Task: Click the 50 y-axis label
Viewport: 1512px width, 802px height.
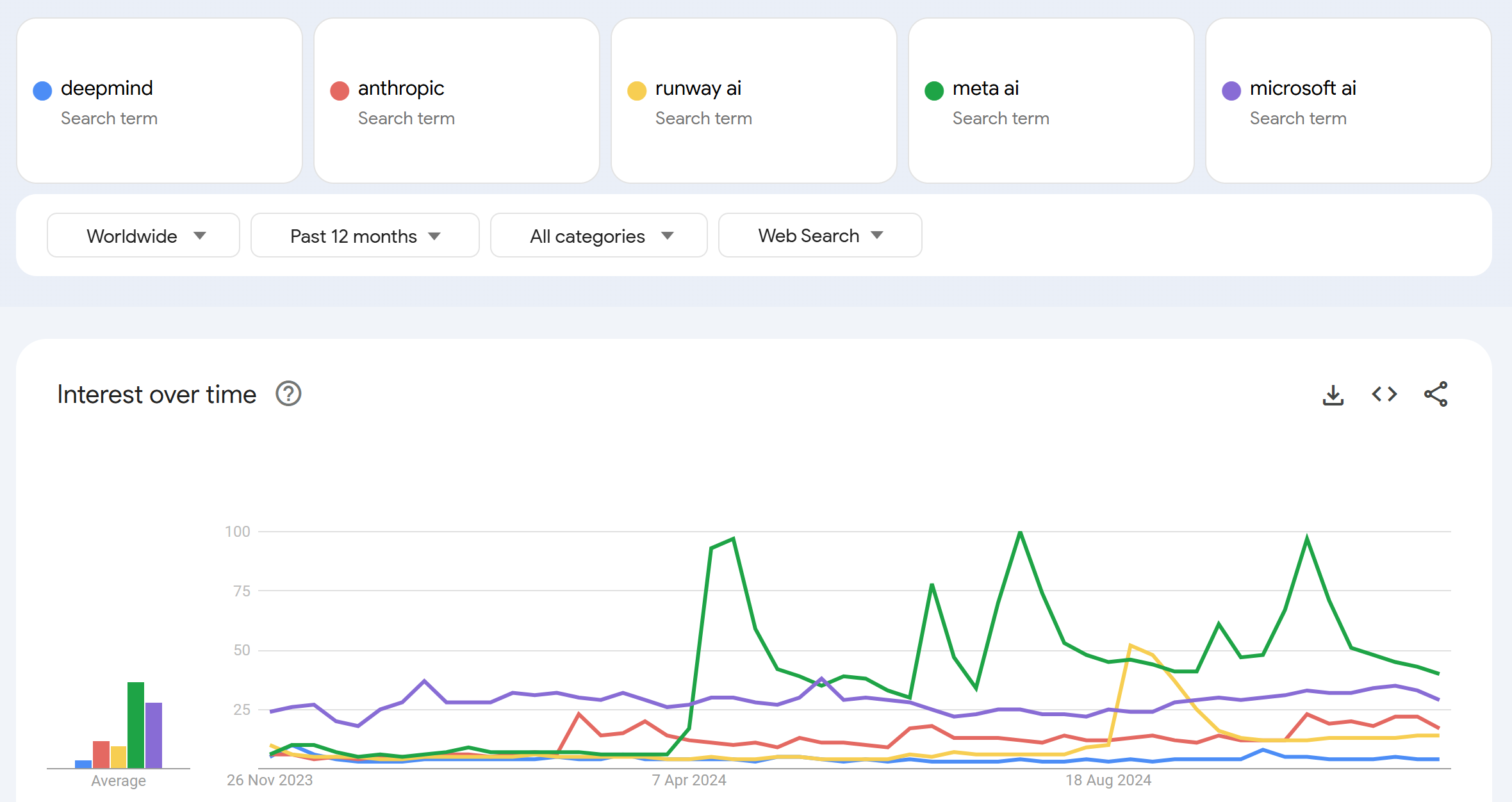Action: point(242,650)
